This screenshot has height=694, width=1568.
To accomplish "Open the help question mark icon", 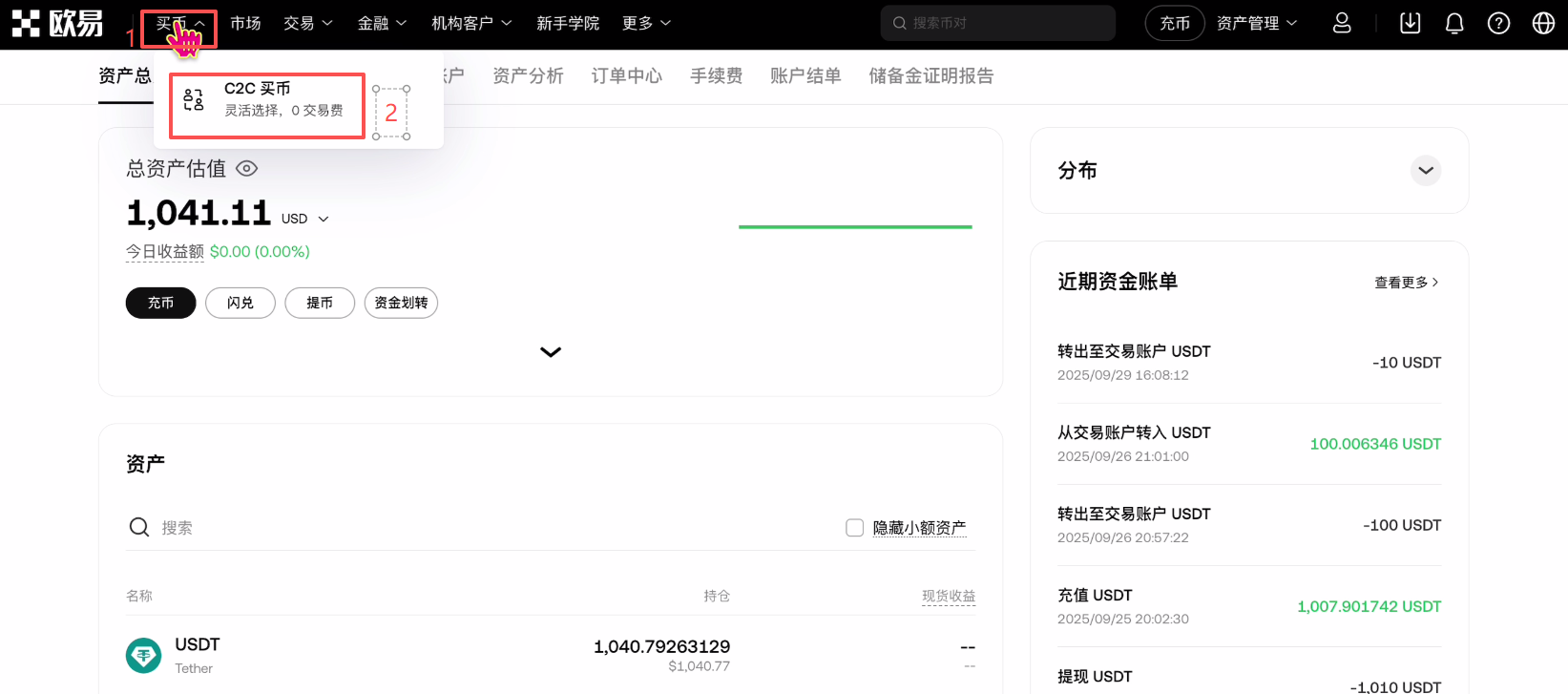I will pyautogui.click(x=1498, y=23).
